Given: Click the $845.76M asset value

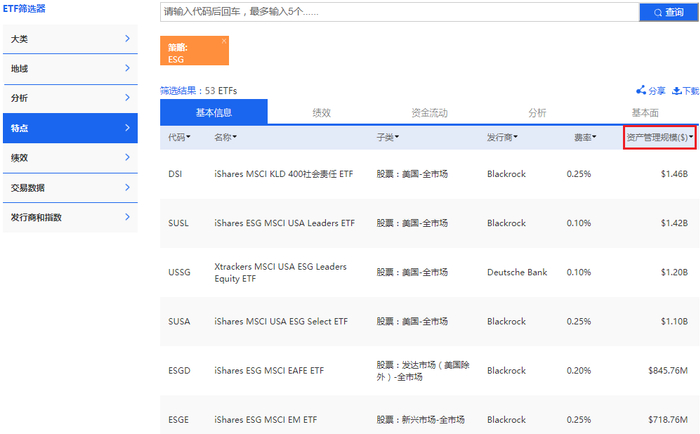Looking at the screenshot, I should pyautogui.click(x=668, y=370).
